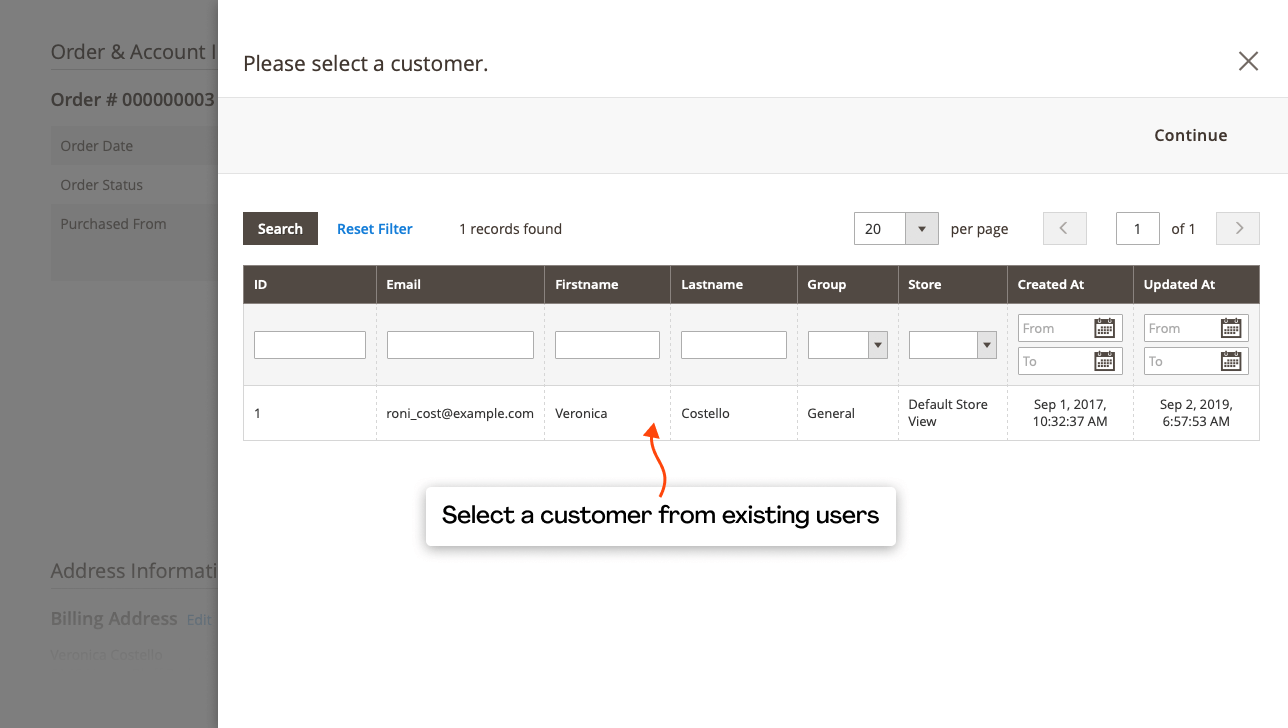The height and width of the screenshot is (728, 1288).
Task: Click the next page arrow
Action: pos(1237,228)
